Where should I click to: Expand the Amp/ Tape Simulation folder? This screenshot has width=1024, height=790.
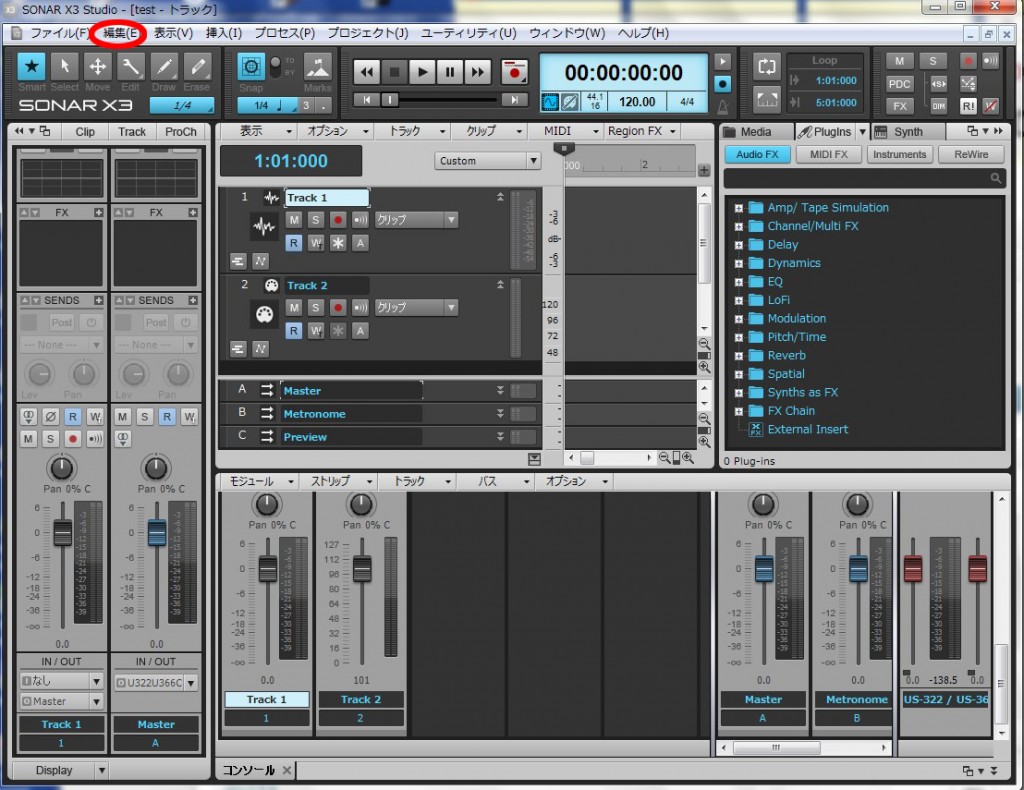pyautogui.click(x=739, y=208)
